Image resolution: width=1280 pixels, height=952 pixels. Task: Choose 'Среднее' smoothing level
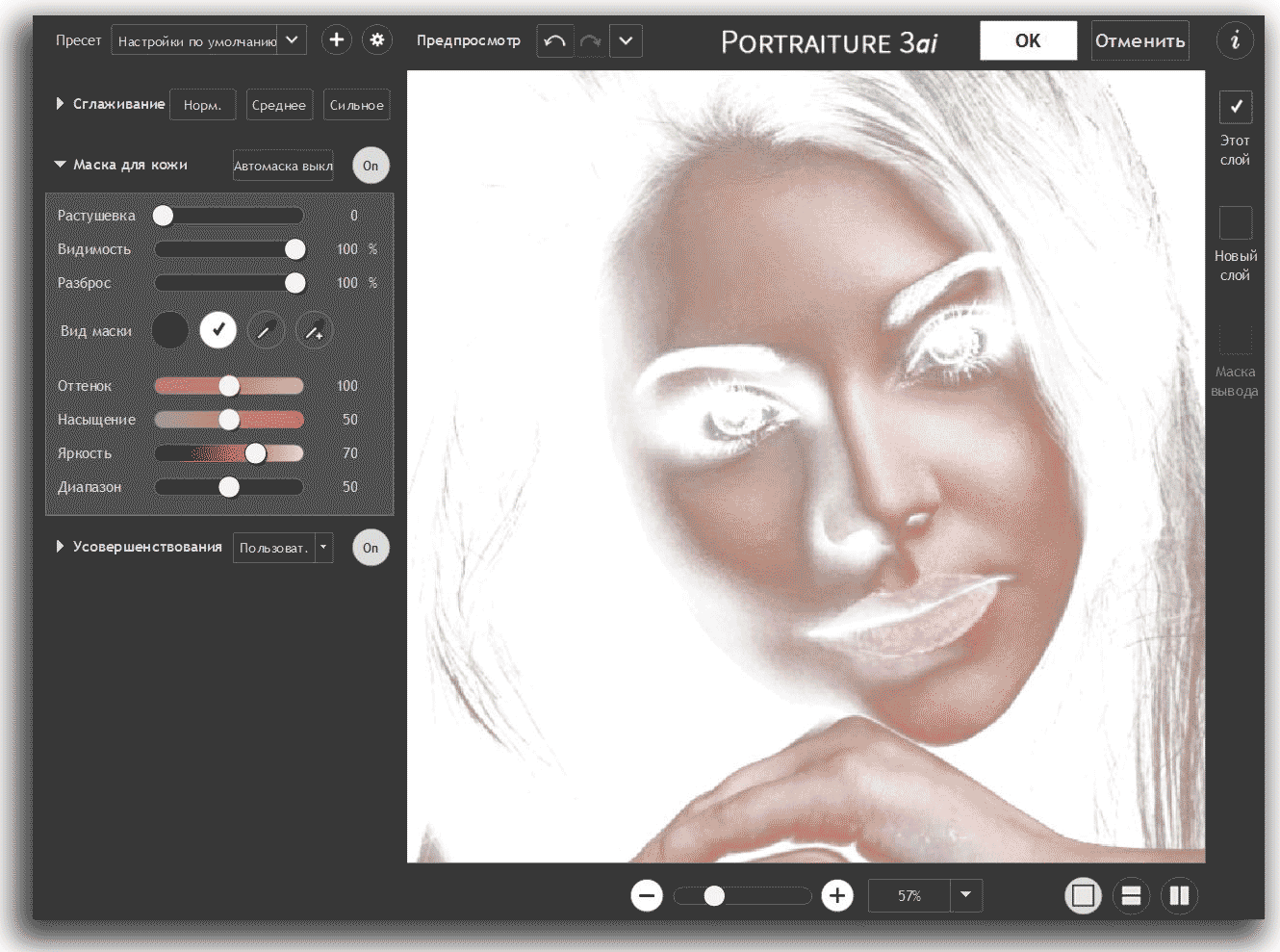(279, 105)
